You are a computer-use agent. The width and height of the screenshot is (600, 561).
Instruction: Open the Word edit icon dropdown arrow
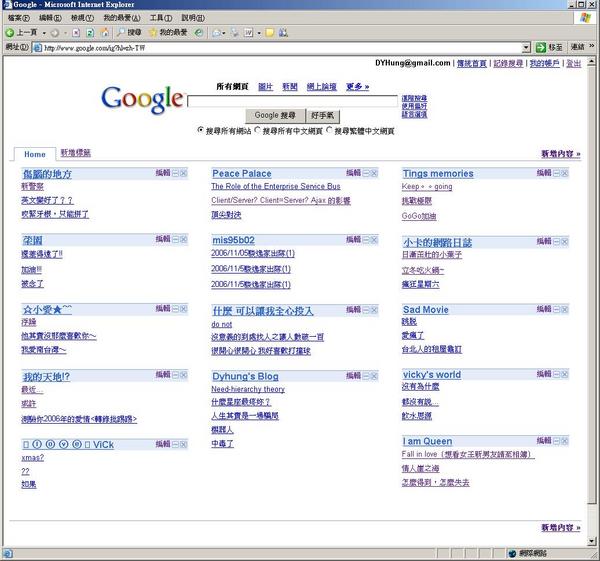[x=259, y=33]
